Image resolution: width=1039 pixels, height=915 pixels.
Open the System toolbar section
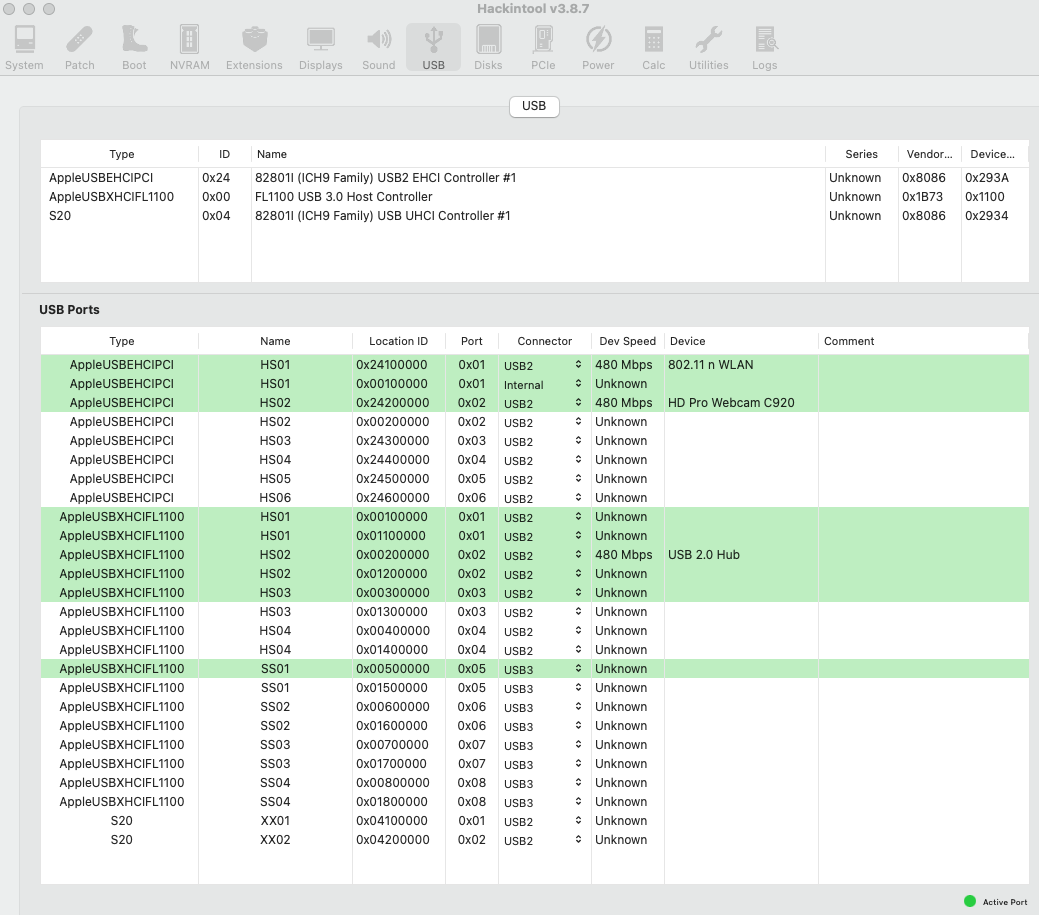25,48
